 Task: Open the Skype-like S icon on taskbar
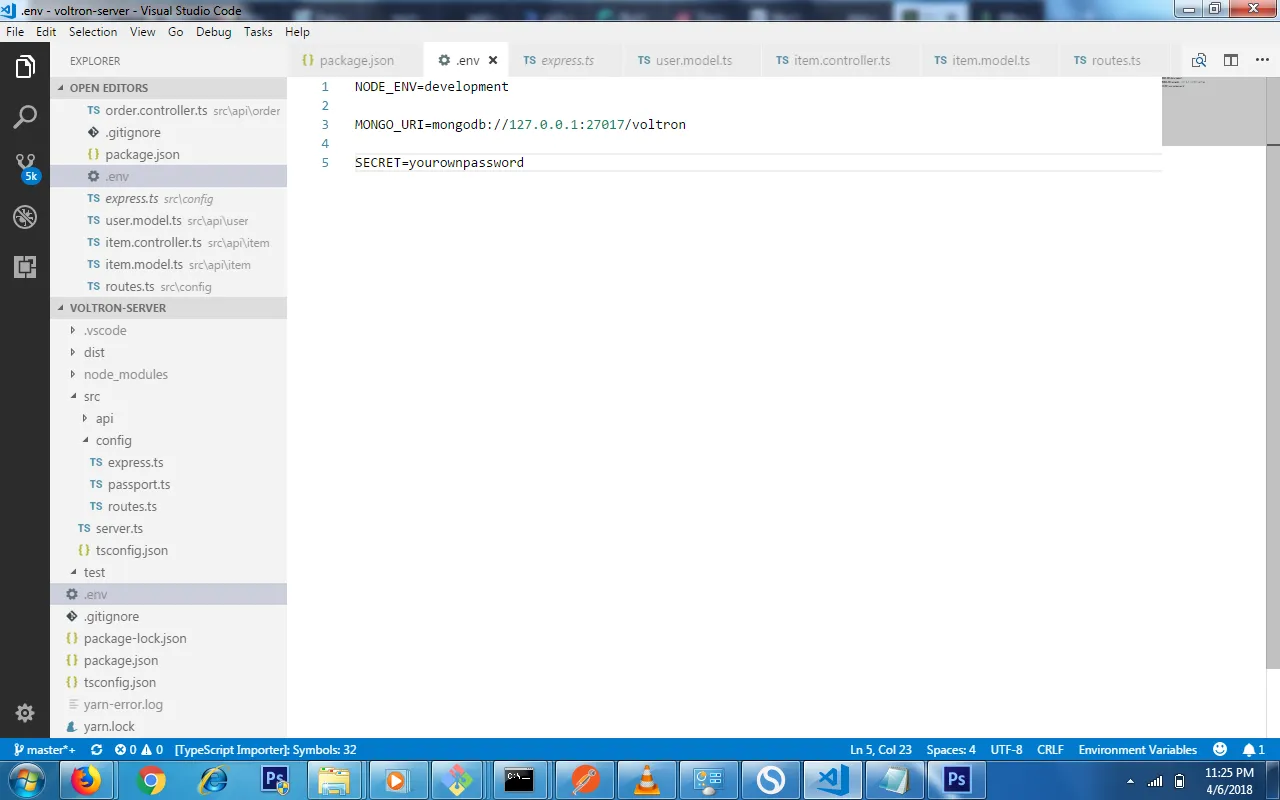[x=771, y=780]
